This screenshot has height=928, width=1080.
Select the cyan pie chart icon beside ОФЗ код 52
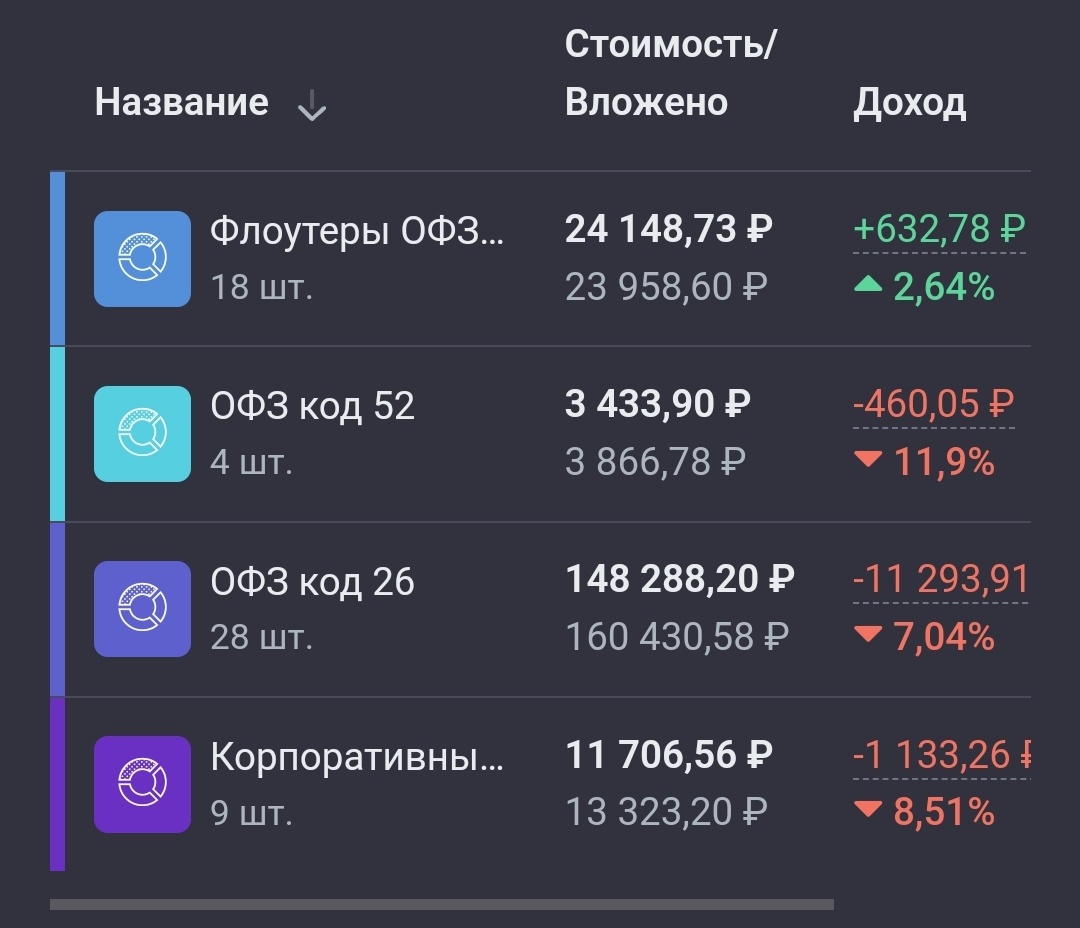141,433
